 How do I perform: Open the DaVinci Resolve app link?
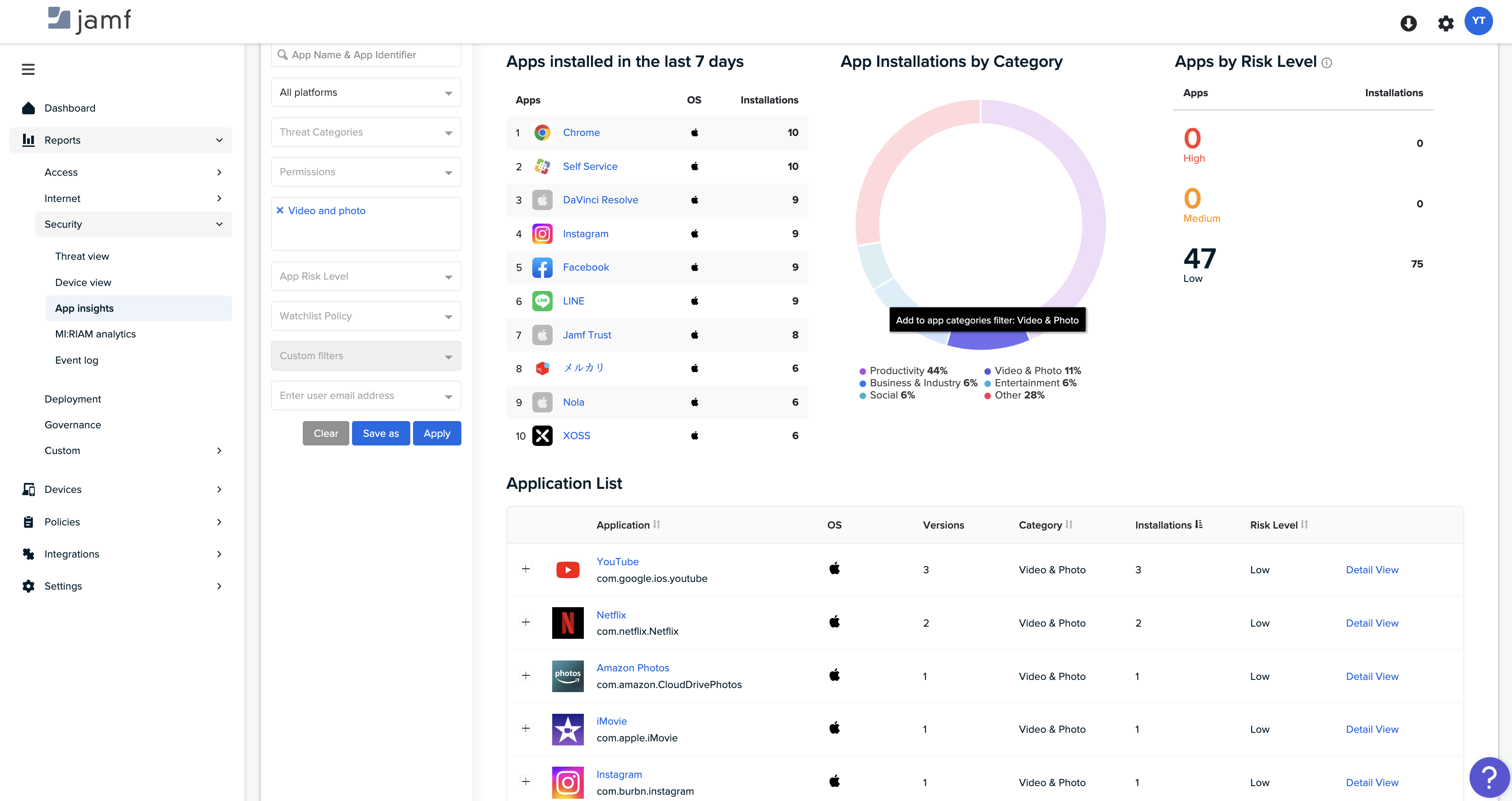click(x=601, y=200)
